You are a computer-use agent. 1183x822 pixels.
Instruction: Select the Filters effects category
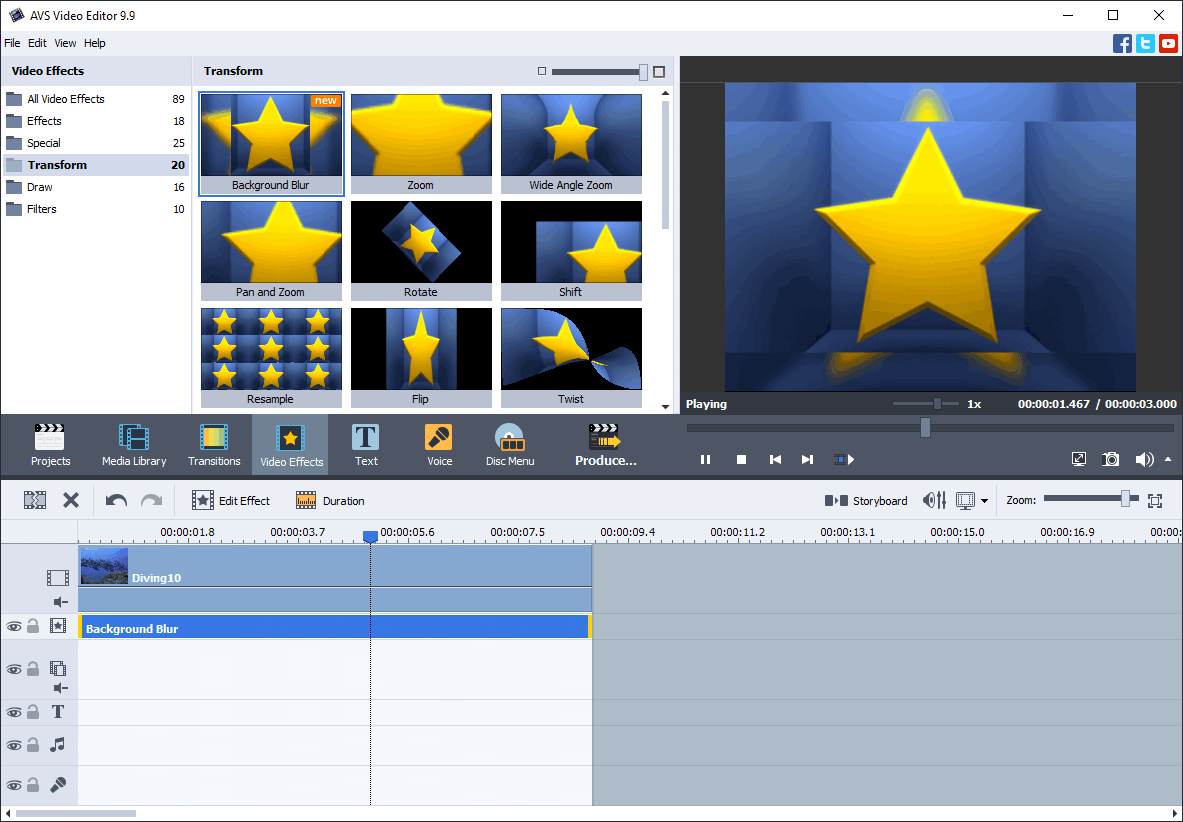[x=42, y=209]
